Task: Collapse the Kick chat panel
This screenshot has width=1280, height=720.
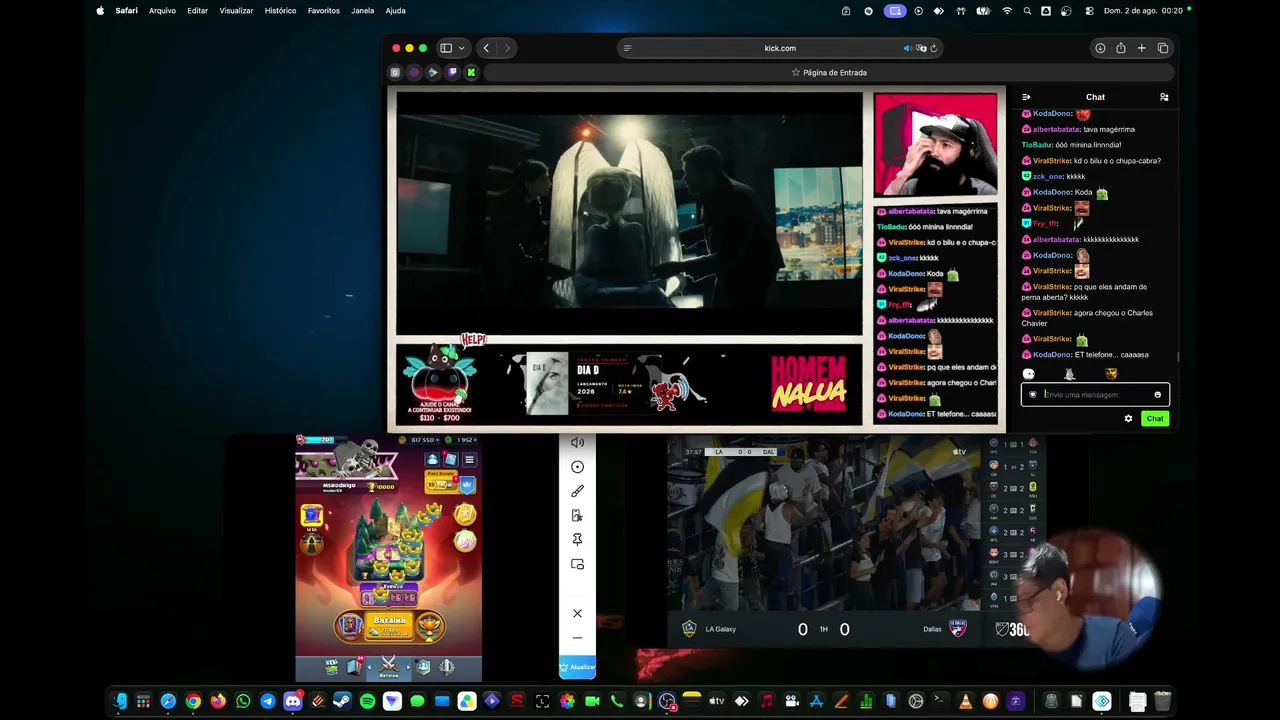Action: tap(1026, 97)
